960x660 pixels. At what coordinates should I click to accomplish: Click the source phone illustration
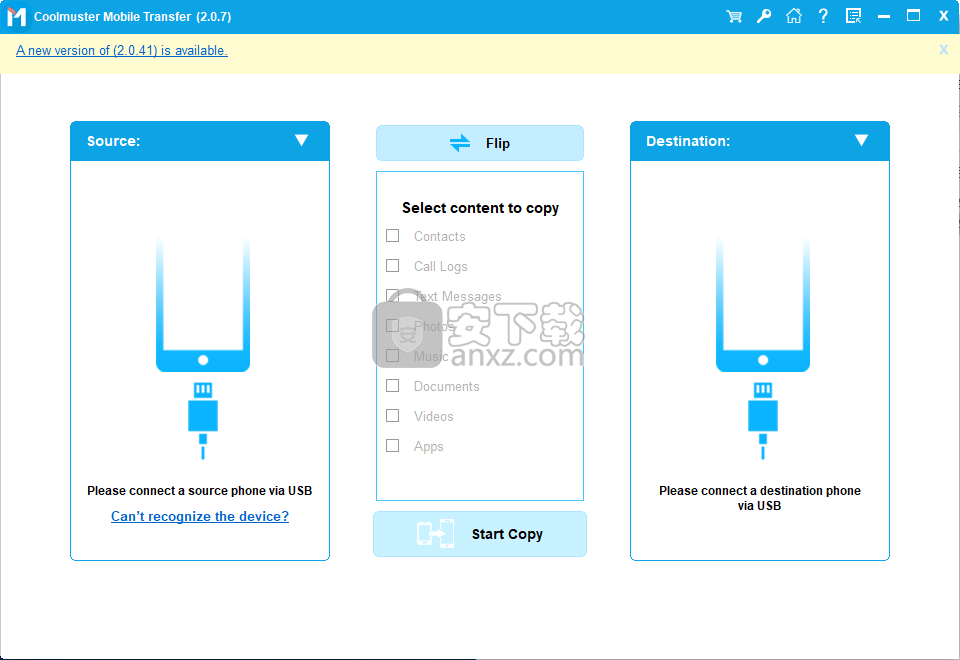pyautogui.click(x=203, y=304)
